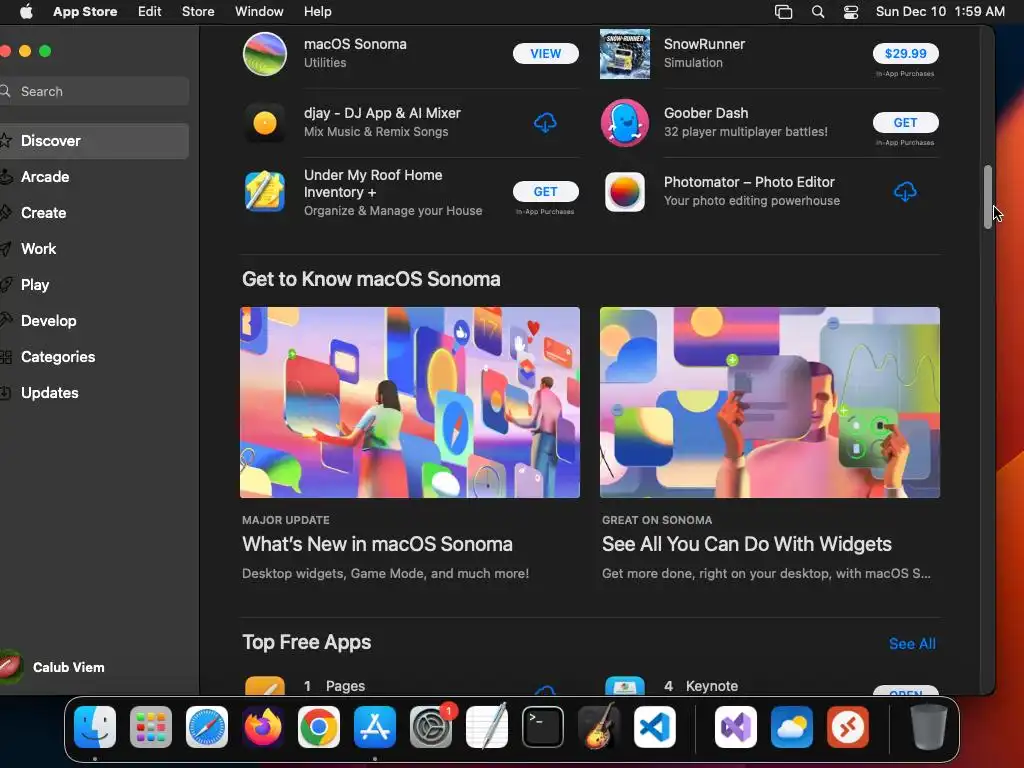Click the Pages entry in Top Free Apps

pyautogui.click(x=409, y=686)
